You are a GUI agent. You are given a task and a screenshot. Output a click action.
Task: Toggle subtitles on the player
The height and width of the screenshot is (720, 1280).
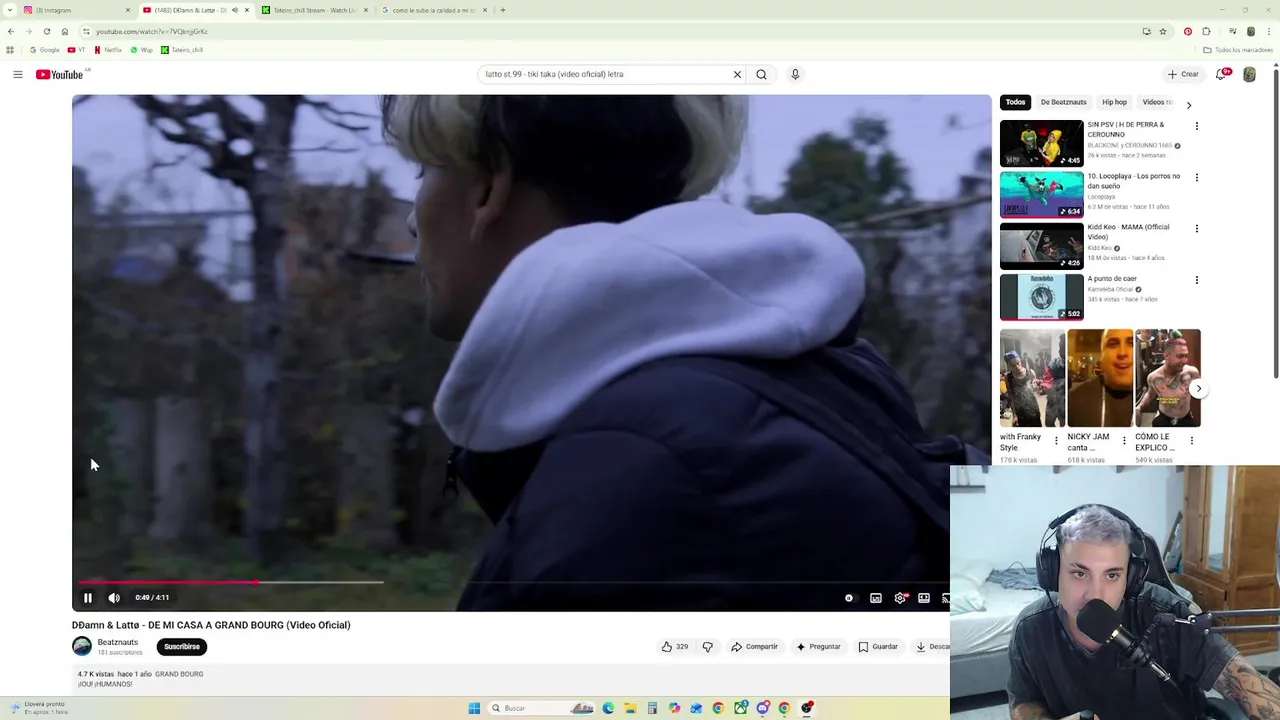(876, 598)
